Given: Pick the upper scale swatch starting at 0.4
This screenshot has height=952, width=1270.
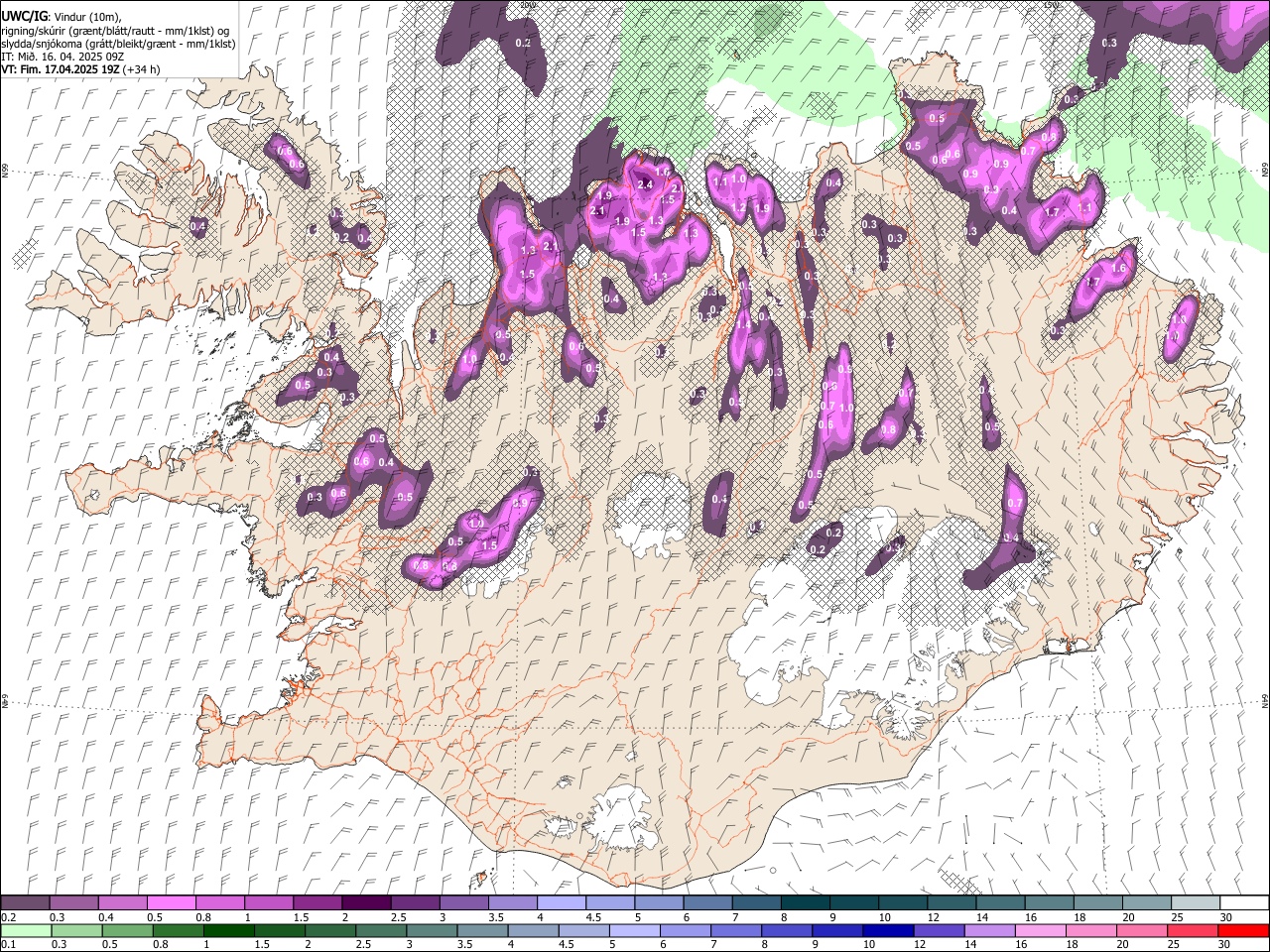Looking at the screenshot, I should click(123, 903).
